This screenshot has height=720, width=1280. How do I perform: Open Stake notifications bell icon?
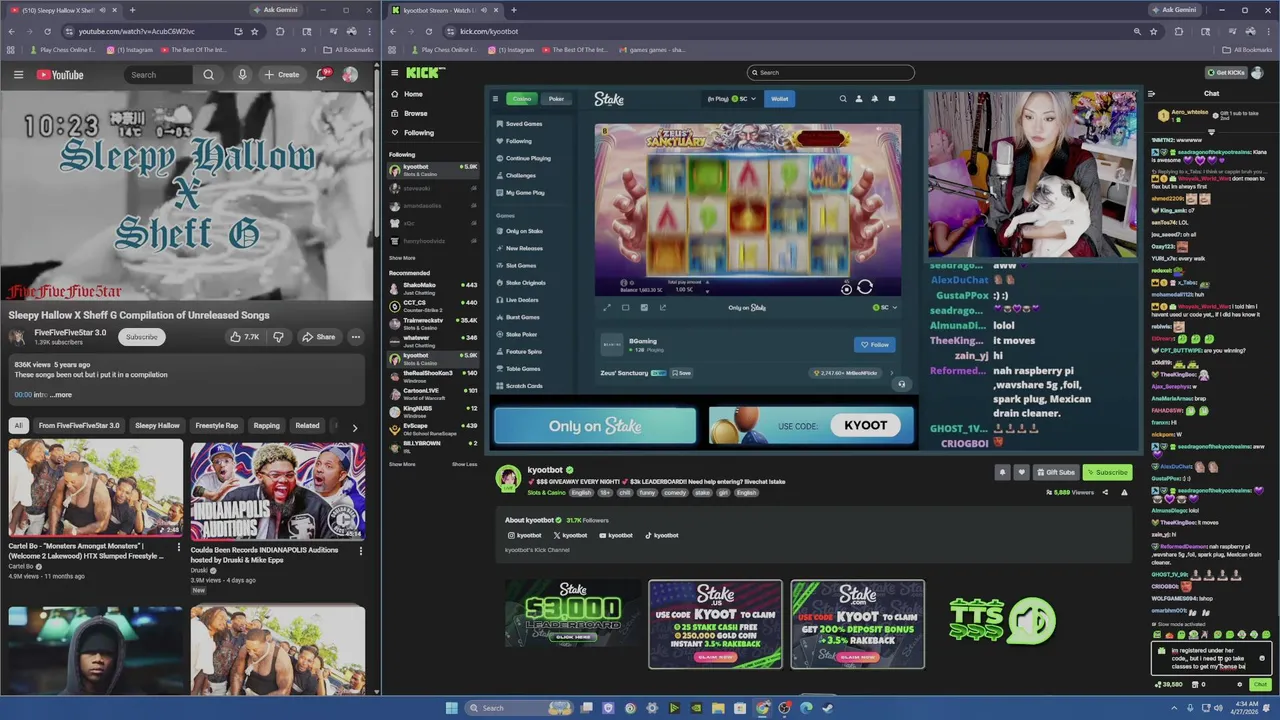875,99
